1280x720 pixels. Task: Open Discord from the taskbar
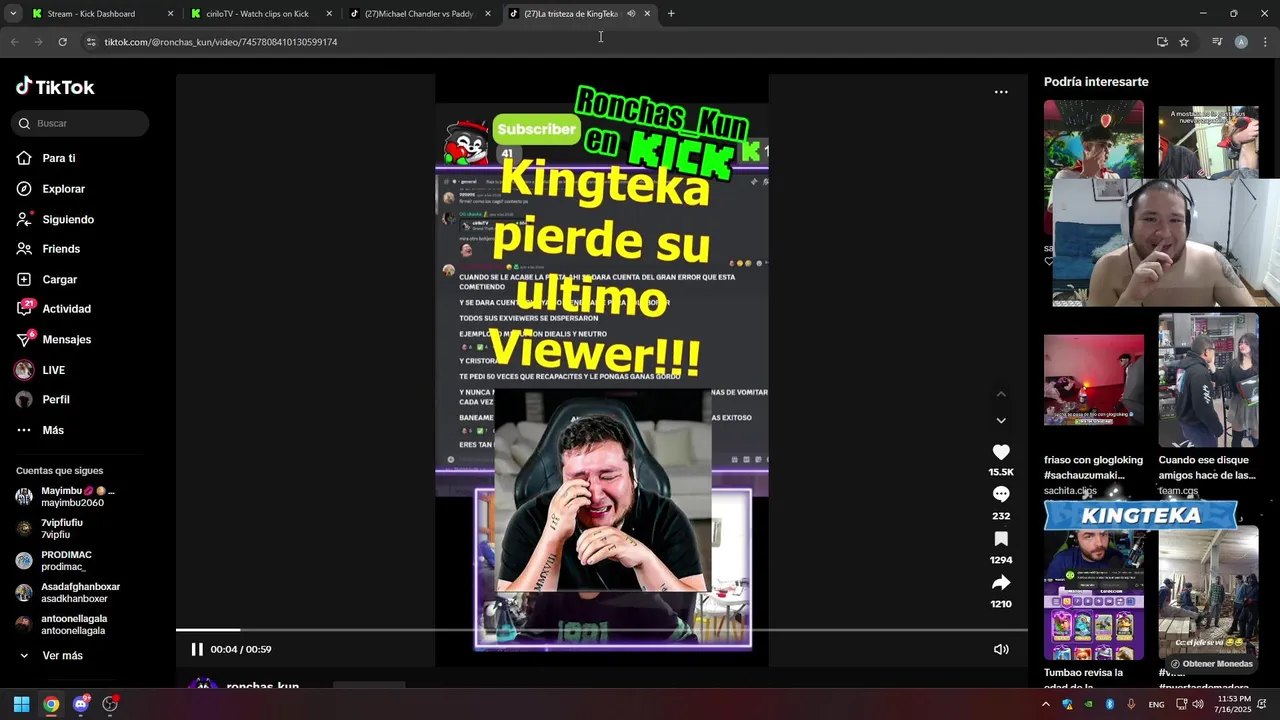point(81,704)
